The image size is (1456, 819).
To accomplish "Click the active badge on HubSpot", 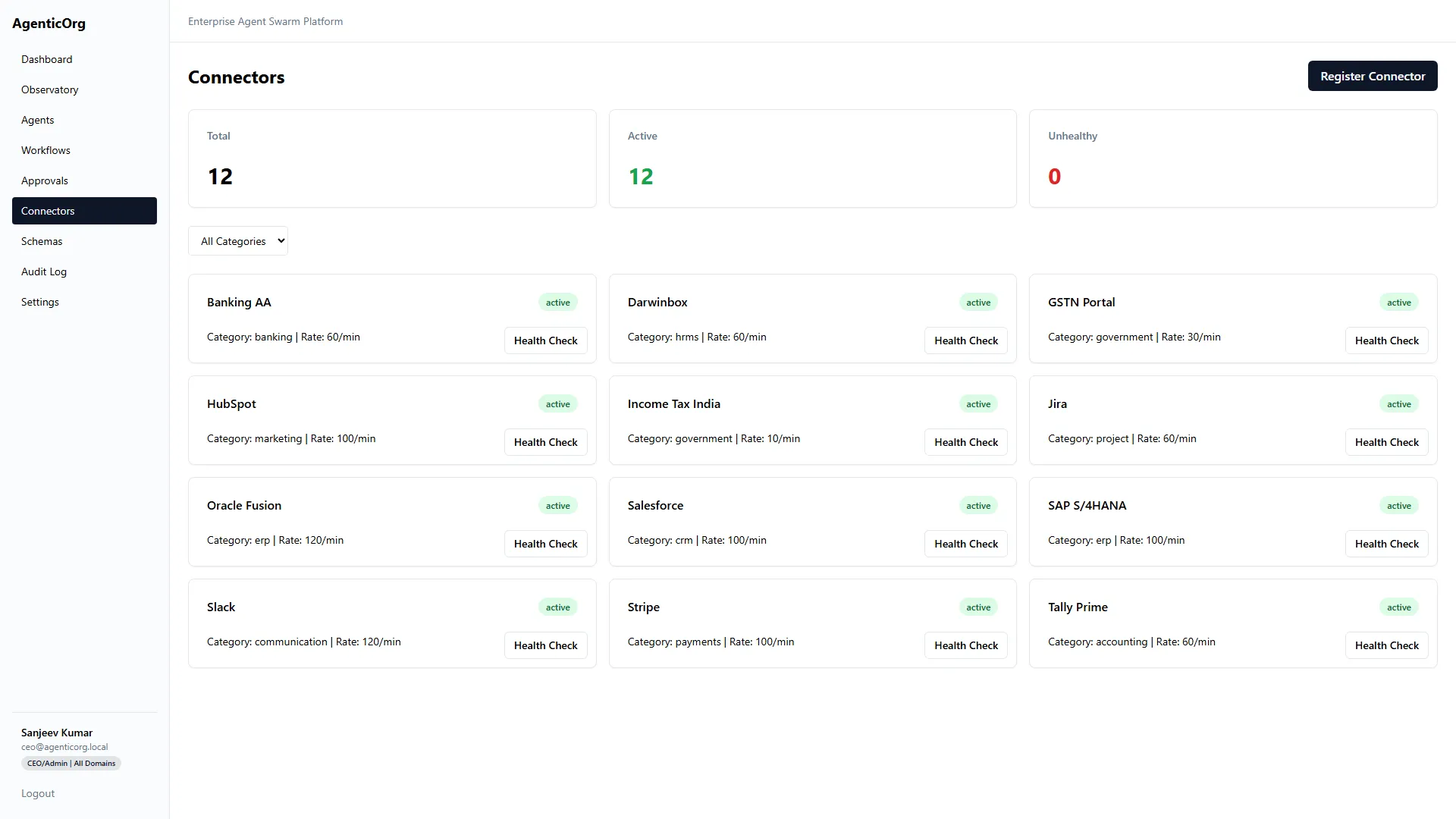I will point(558,404).
